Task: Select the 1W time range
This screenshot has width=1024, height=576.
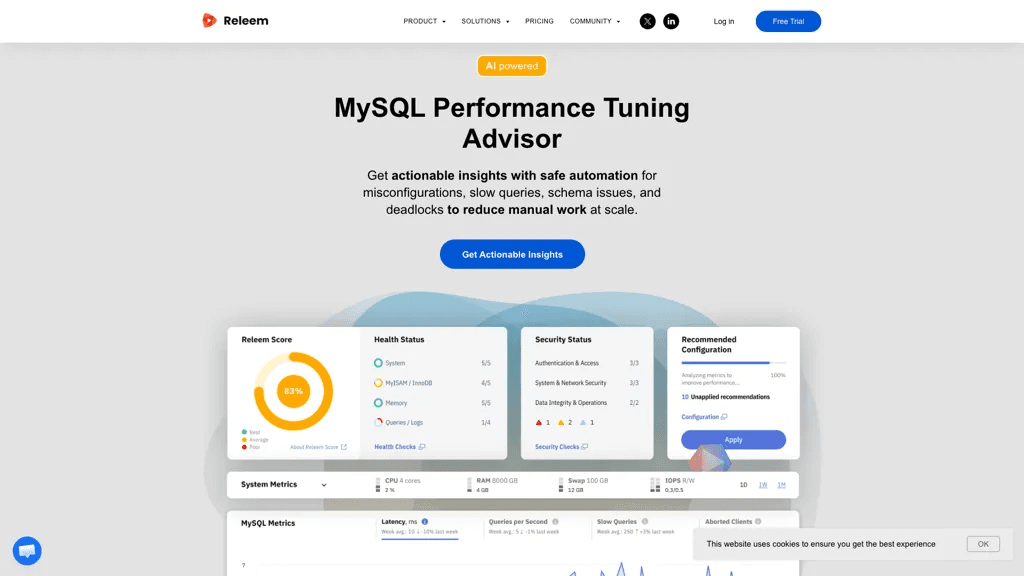Action: 763,485
